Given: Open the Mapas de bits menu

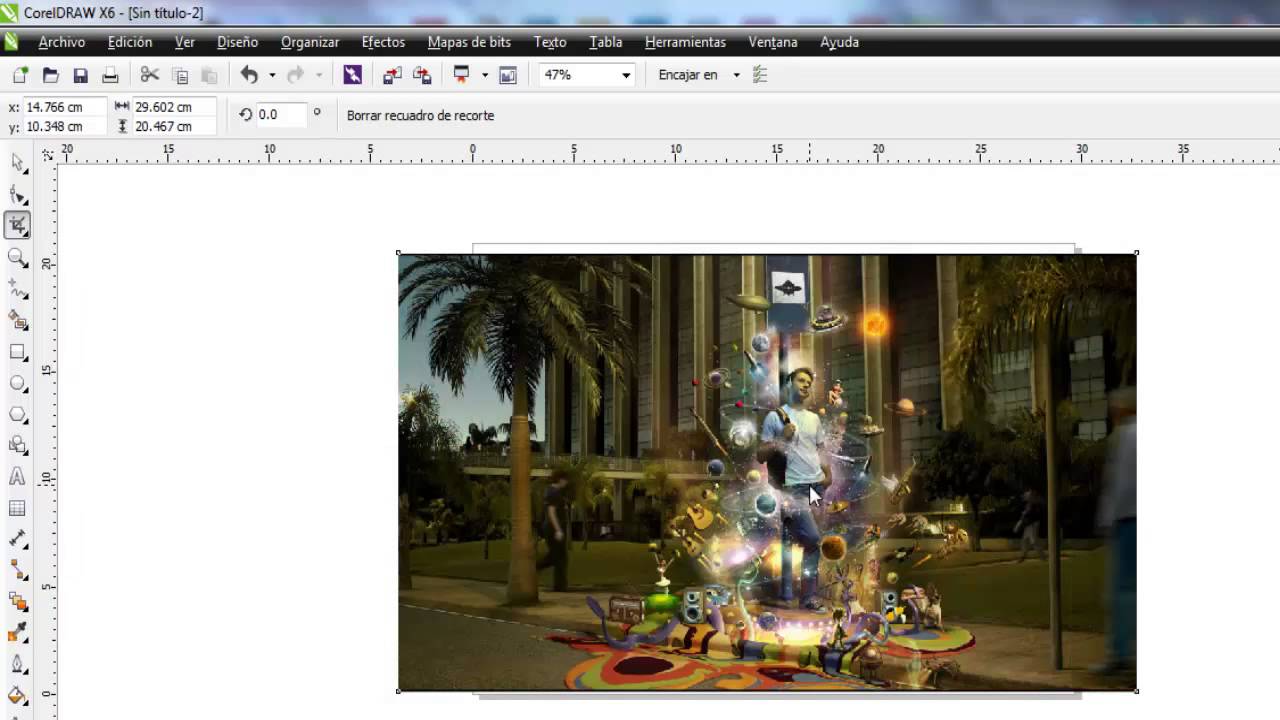Looking at the screenshot, I should [x=469, y=42].
